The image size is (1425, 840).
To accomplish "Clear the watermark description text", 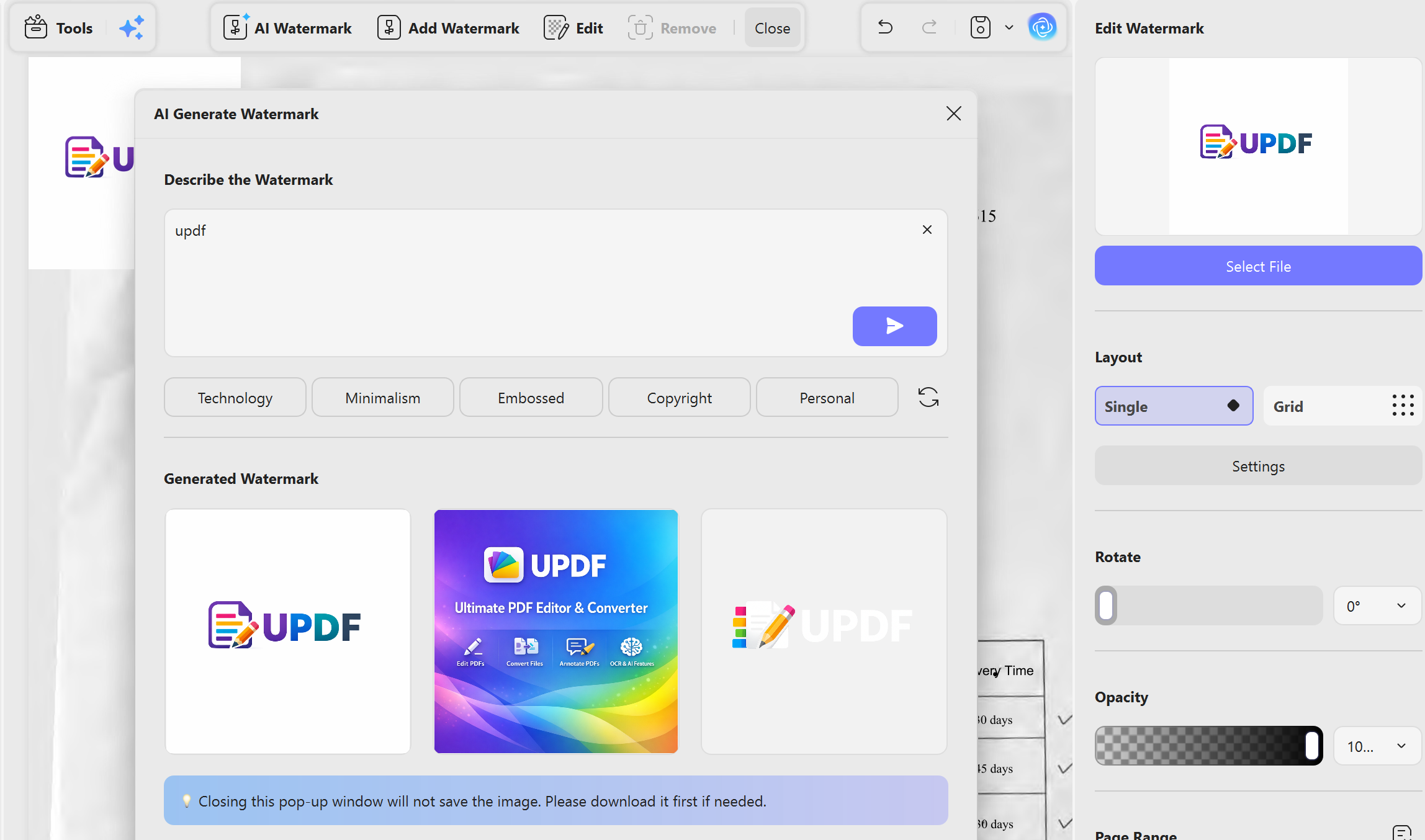I will pyautogui.click(x=927, y=230).
